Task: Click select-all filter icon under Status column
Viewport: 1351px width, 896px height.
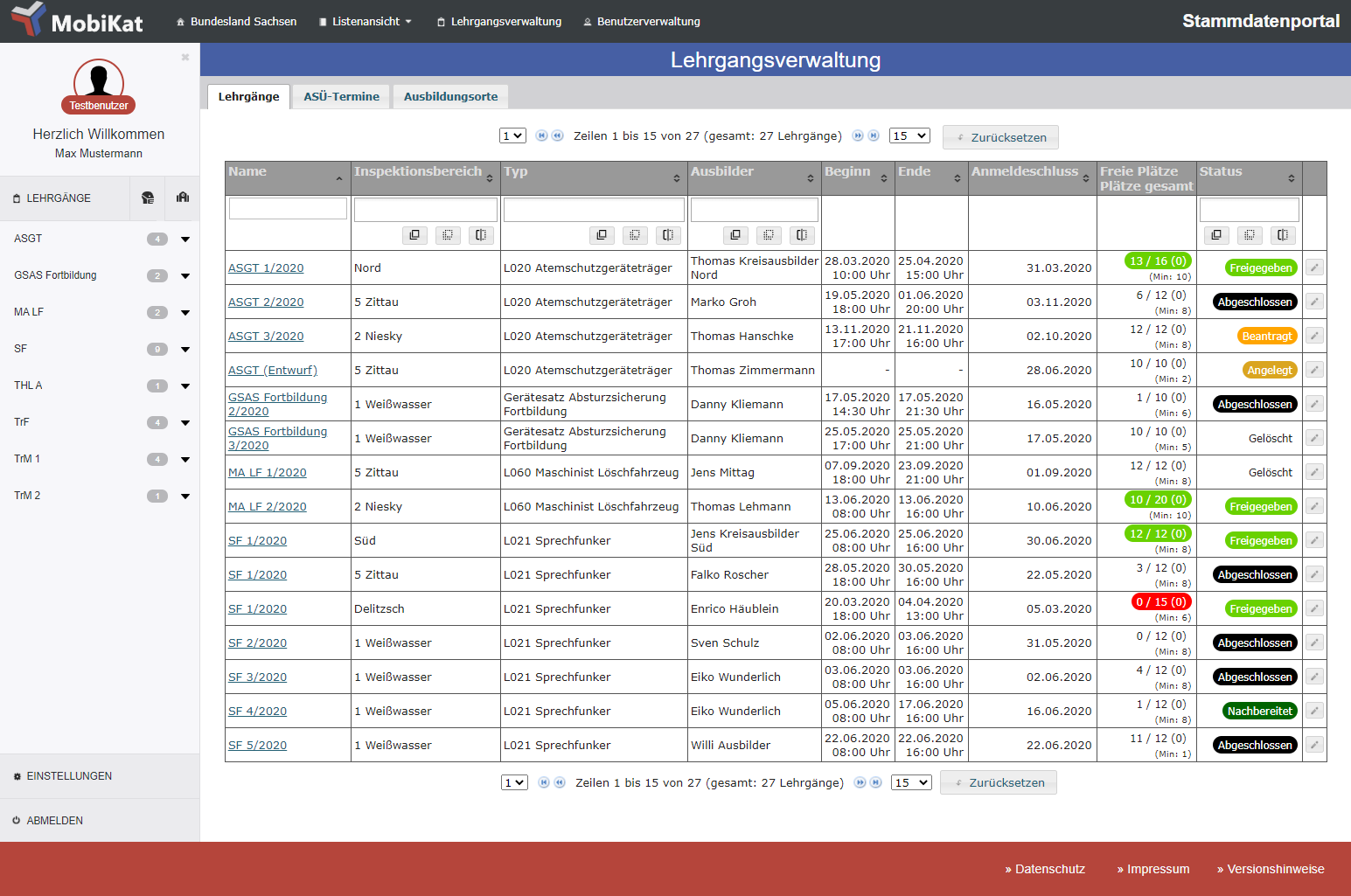Action: (1216, 235)
